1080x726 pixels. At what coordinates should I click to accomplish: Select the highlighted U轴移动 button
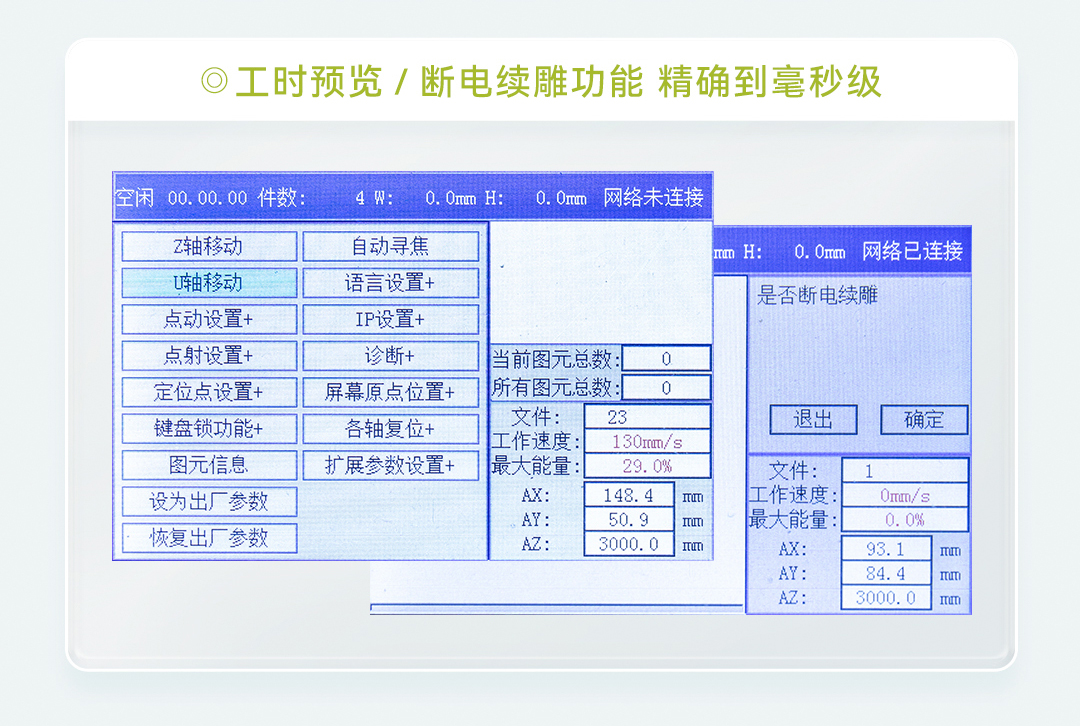(209, 283)
